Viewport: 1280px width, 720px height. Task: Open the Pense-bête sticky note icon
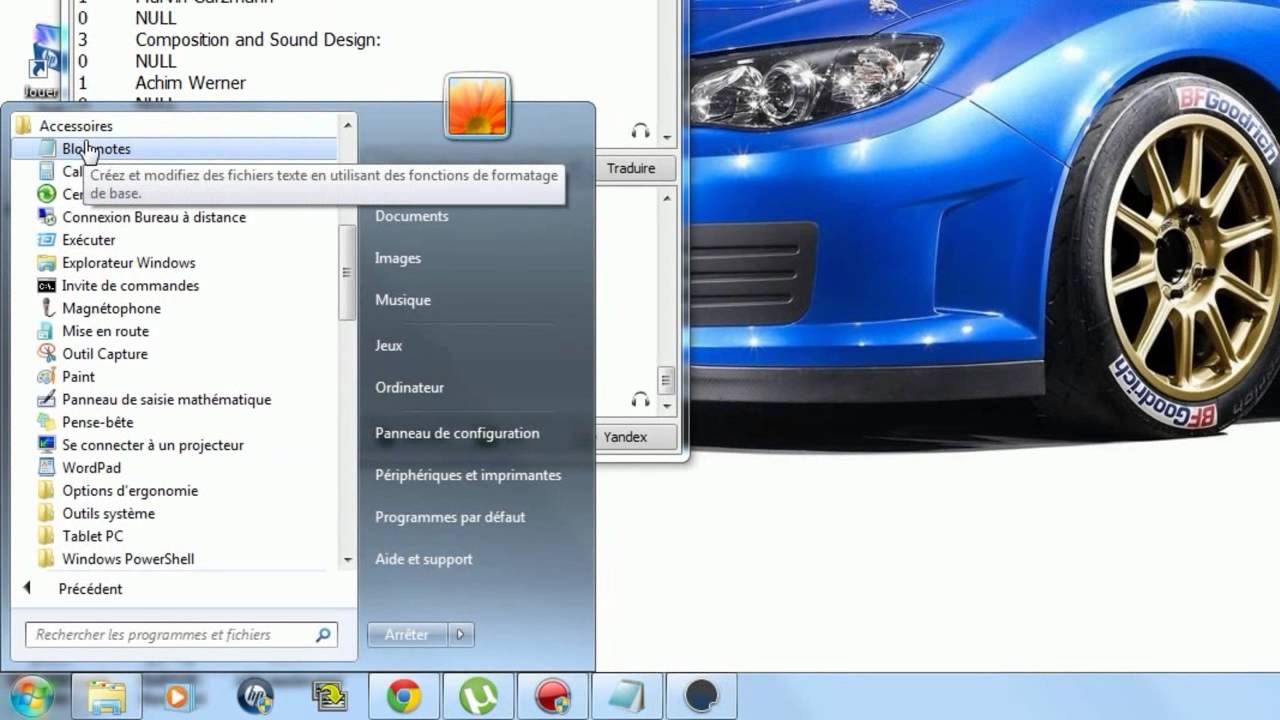point(46,422)
